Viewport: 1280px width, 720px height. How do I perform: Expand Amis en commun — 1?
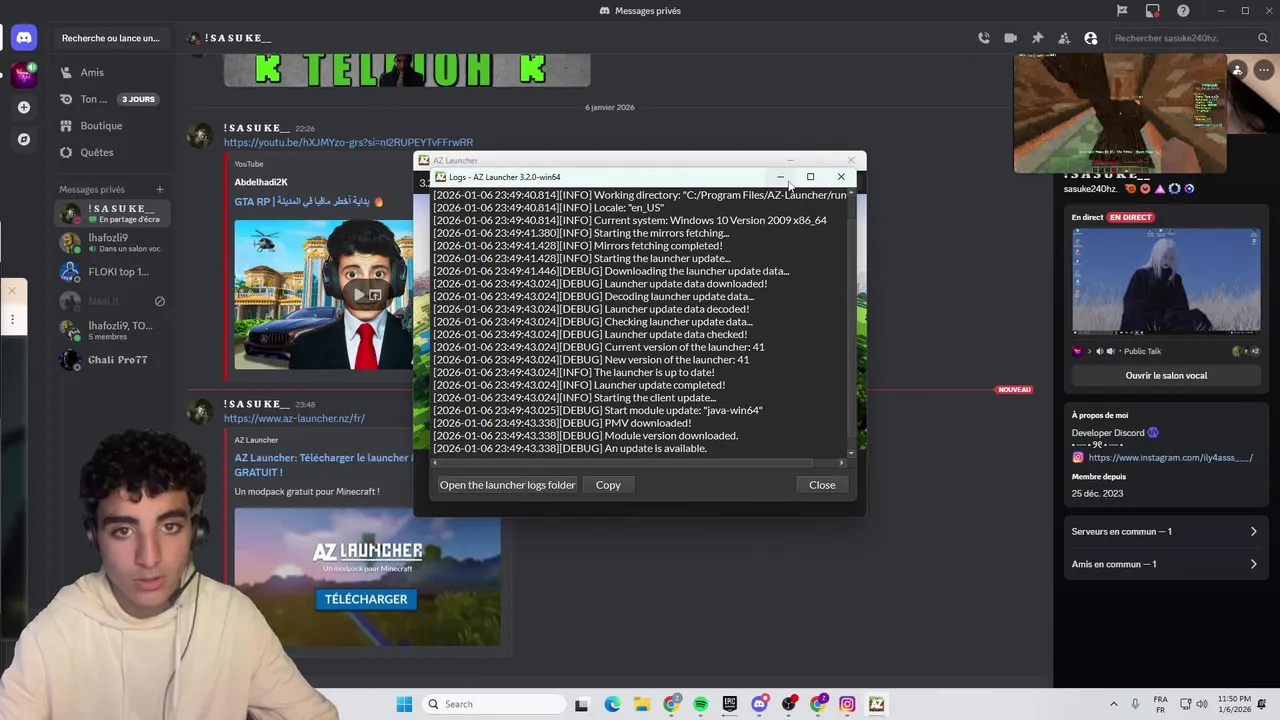pos(1164,564)
